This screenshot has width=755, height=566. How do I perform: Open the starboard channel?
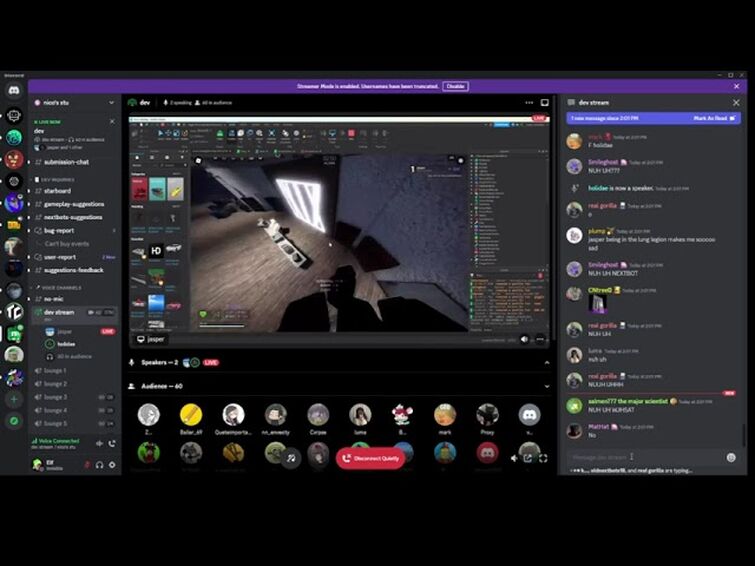74,191
